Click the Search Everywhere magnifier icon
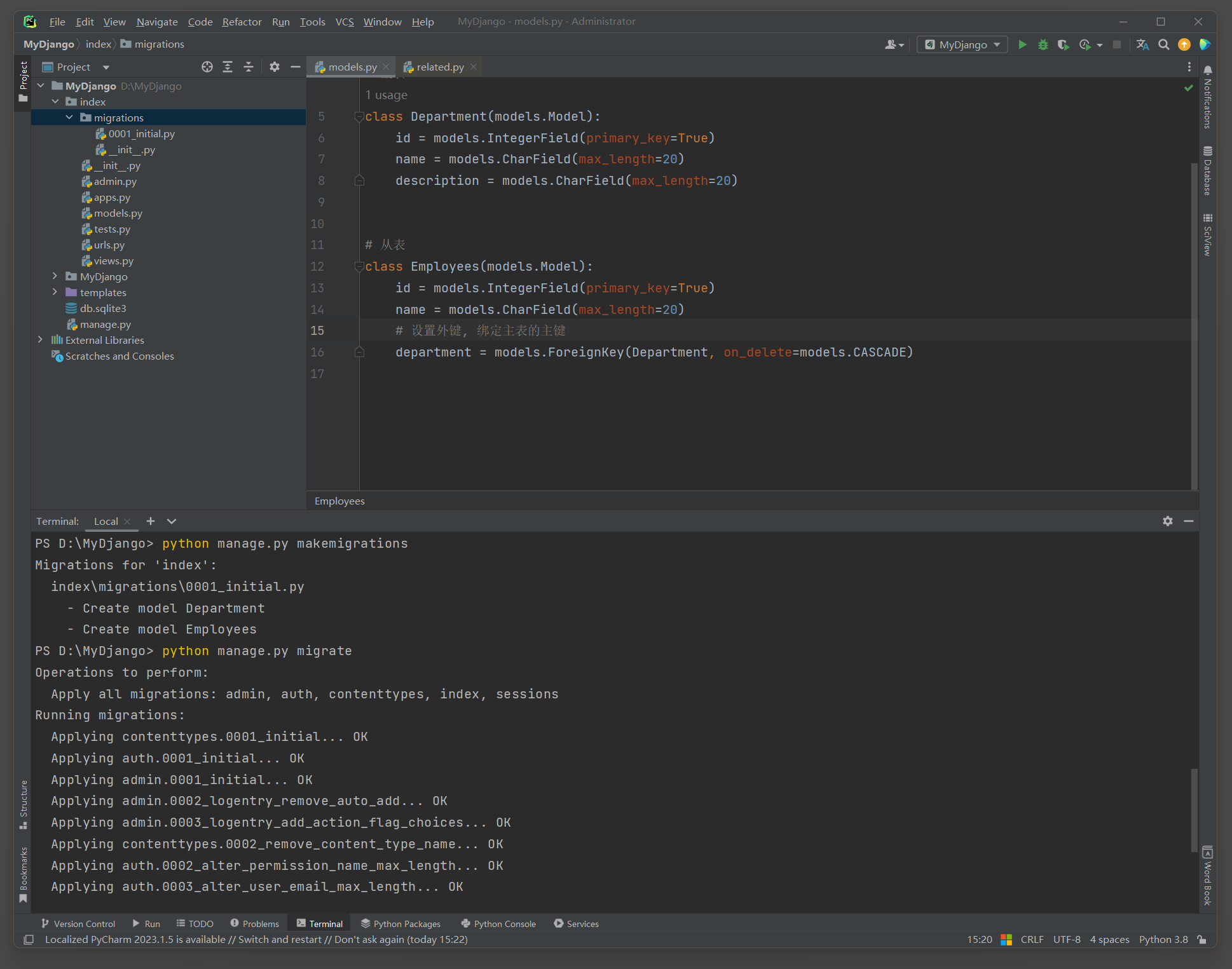Image resolution: width=1232 pixels, height=969 pixels. point(1163,44)
